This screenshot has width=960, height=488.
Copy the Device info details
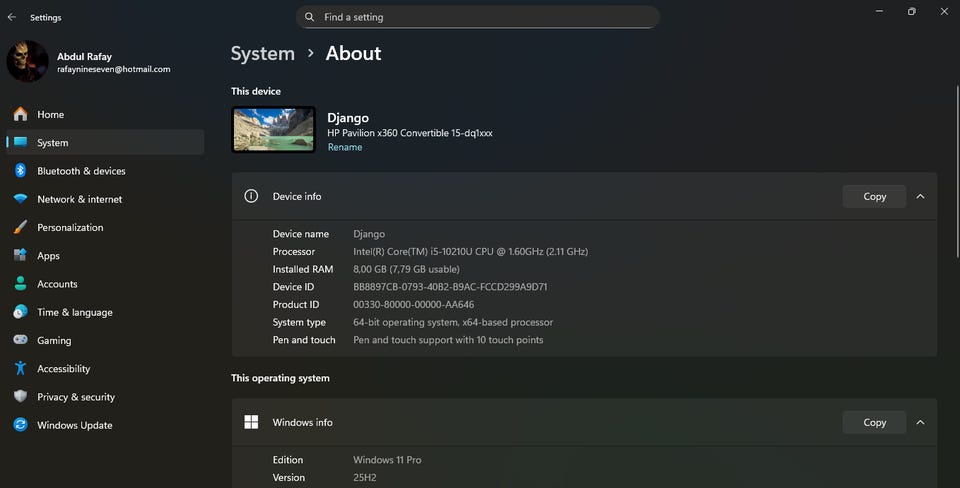(874, 197)
